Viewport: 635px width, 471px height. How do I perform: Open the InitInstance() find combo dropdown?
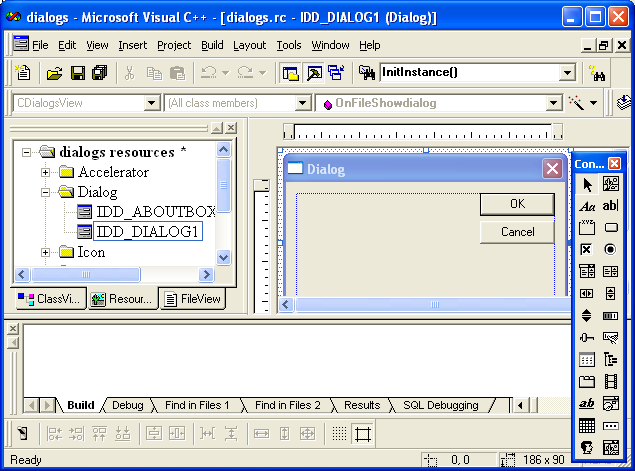tap(567, 73)
